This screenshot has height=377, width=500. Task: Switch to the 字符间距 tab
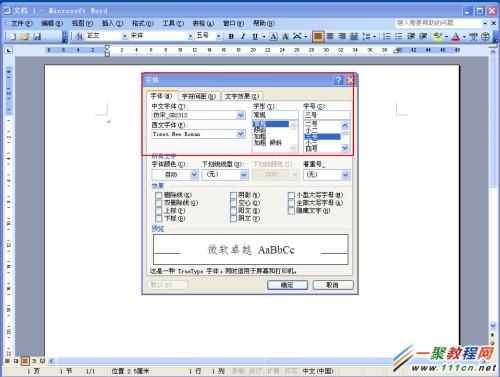pos(199,96)
